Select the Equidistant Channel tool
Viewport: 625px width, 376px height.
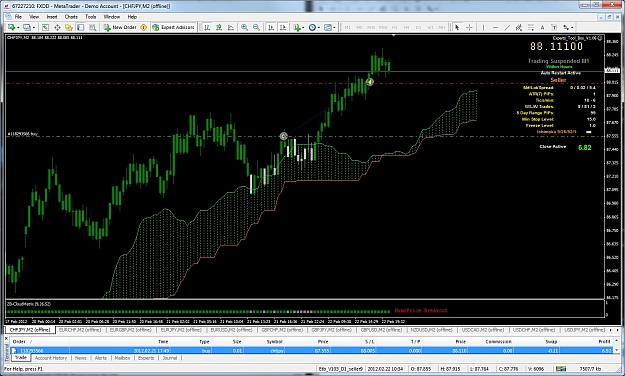pyautogui.click(x=519, y=27)
